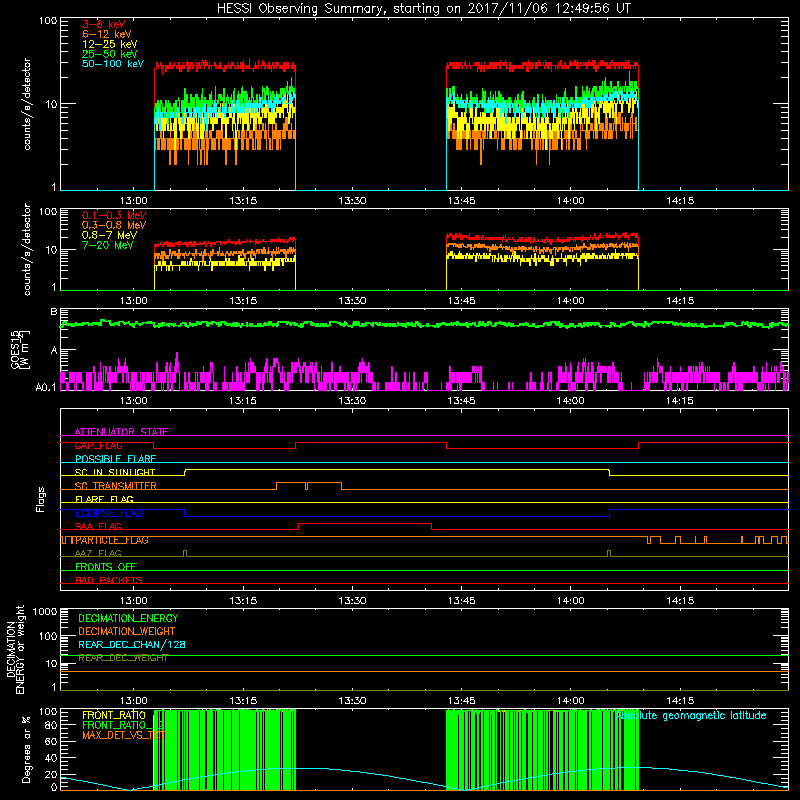The width and height of the screenshot is (800, 800).
Task: Click the olive "REAR_DEC_WEIGHT" legend label
Action: pyautogui.click(x=123, y=658)
